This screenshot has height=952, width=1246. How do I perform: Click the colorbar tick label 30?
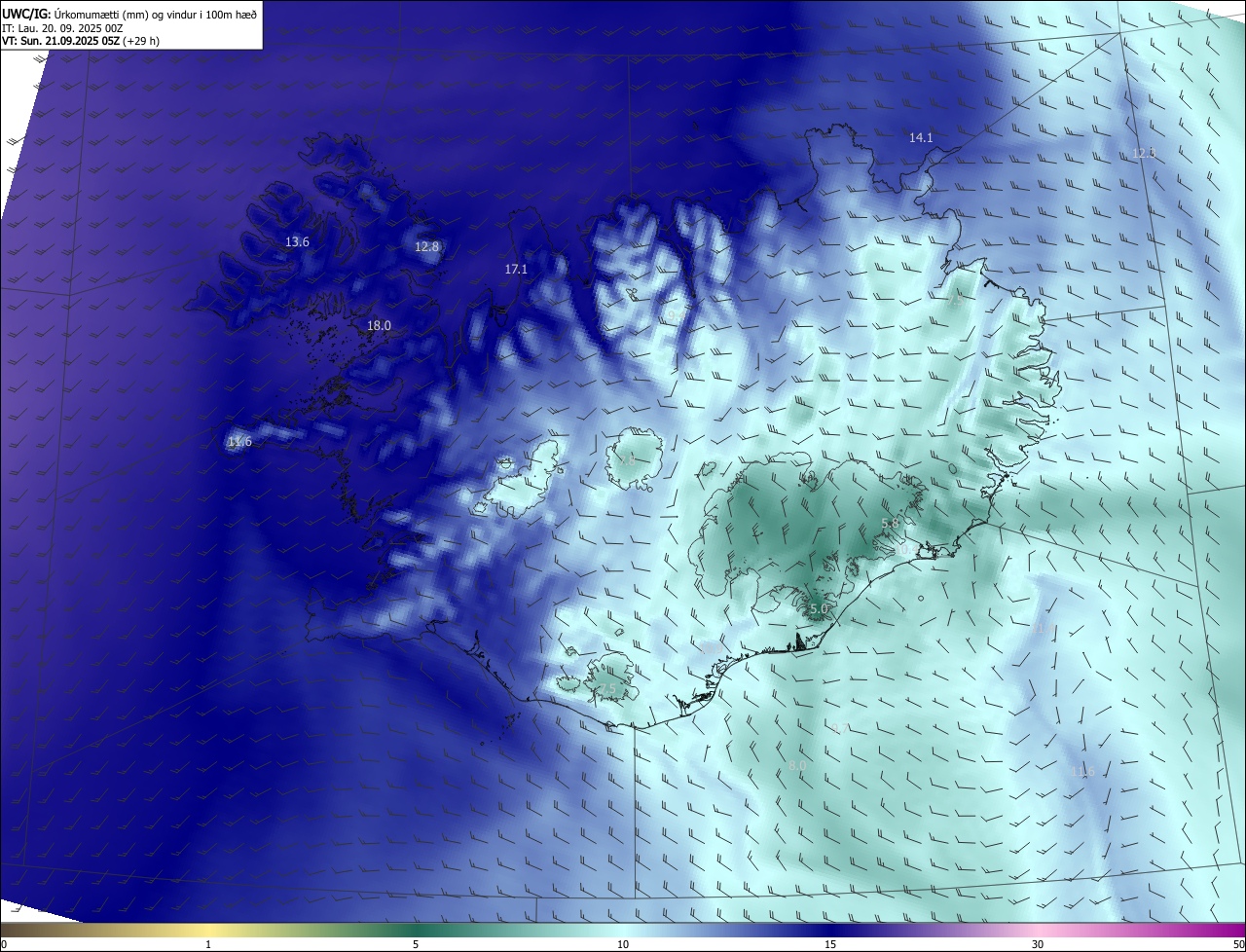(x=1038, y=944)
